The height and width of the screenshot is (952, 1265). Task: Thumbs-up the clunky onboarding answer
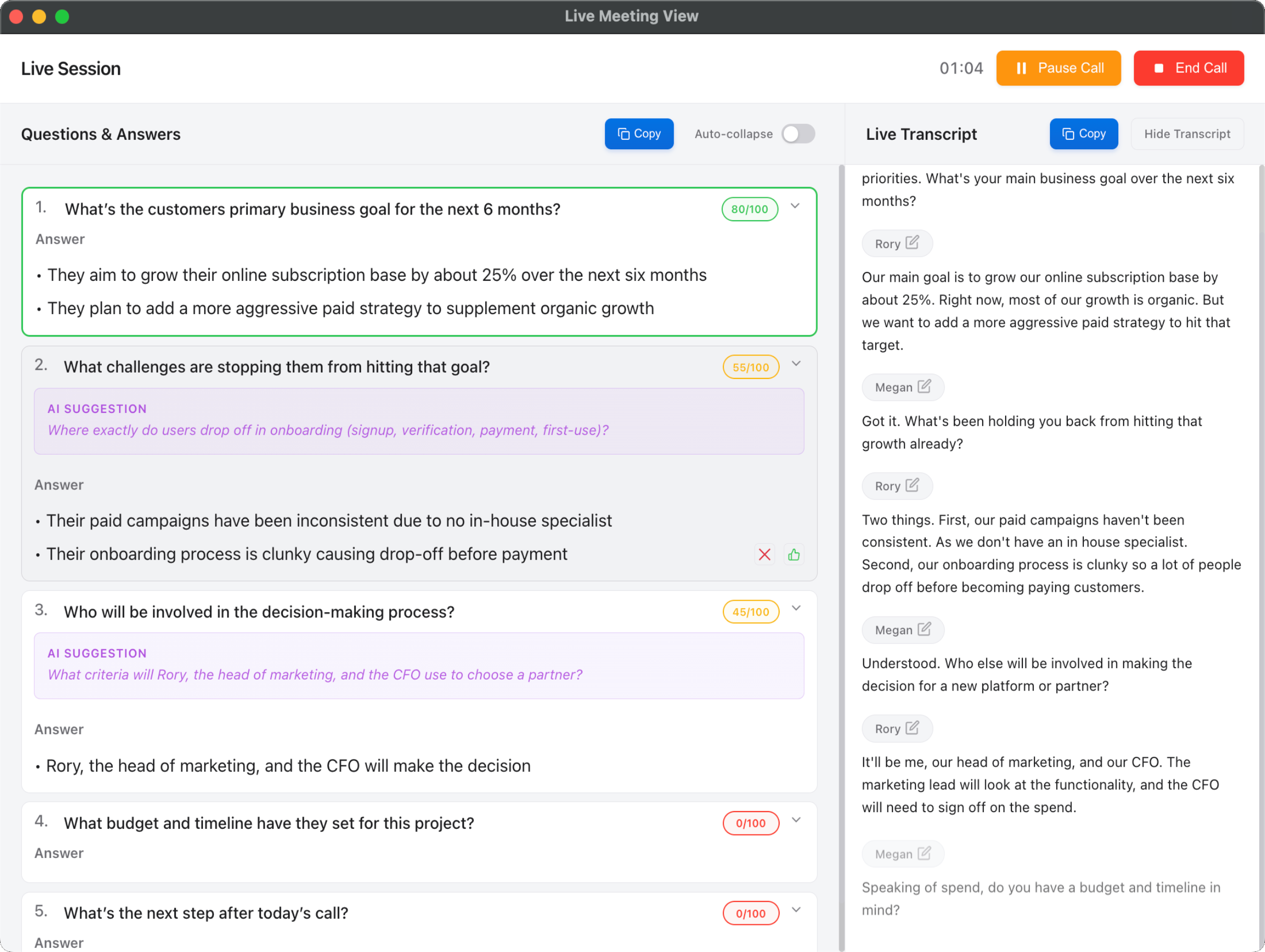(794, 554)
